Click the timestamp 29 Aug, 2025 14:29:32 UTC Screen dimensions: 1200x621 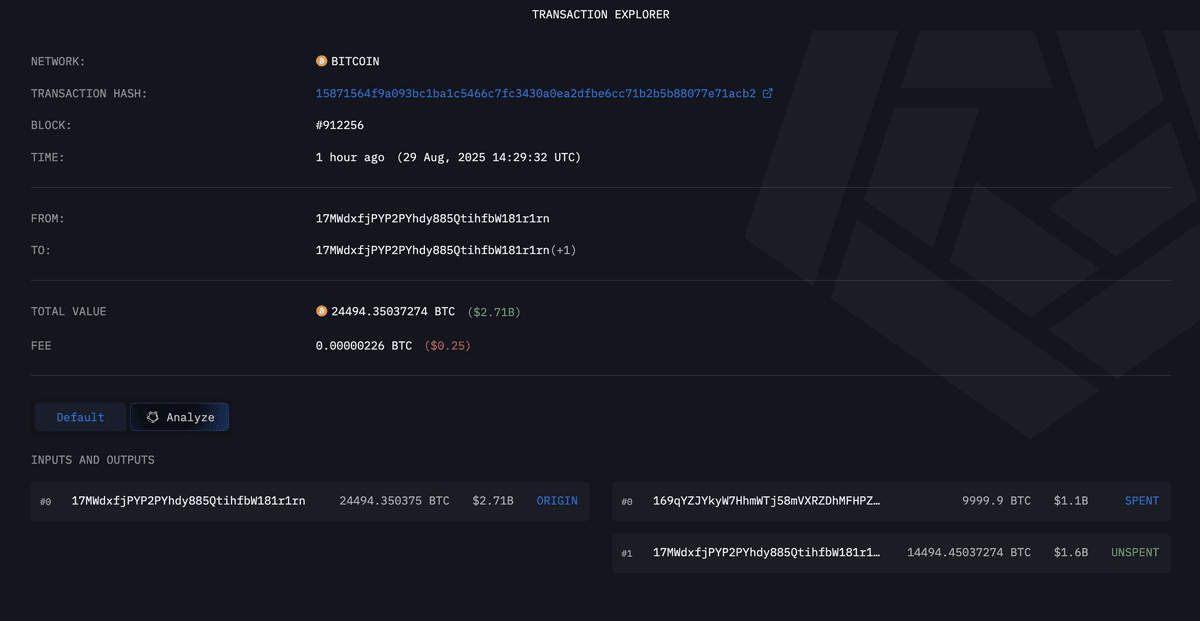click(488, 157)
